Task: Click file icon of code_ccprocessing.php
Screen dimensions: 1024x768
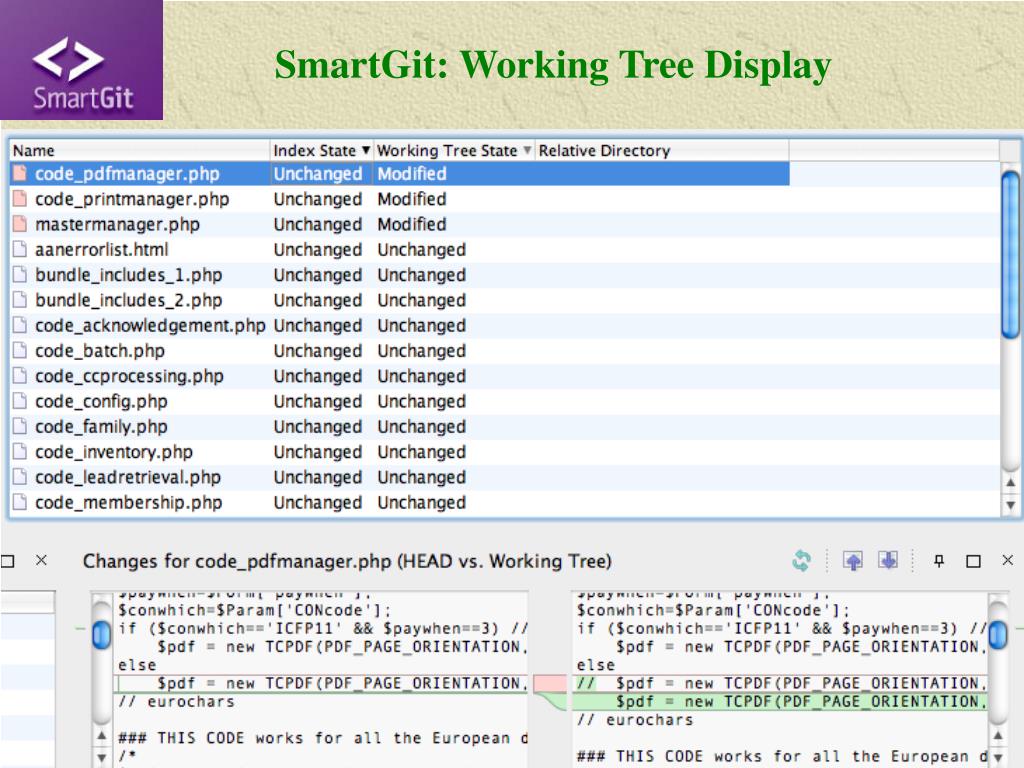Action: coord(20,376)
